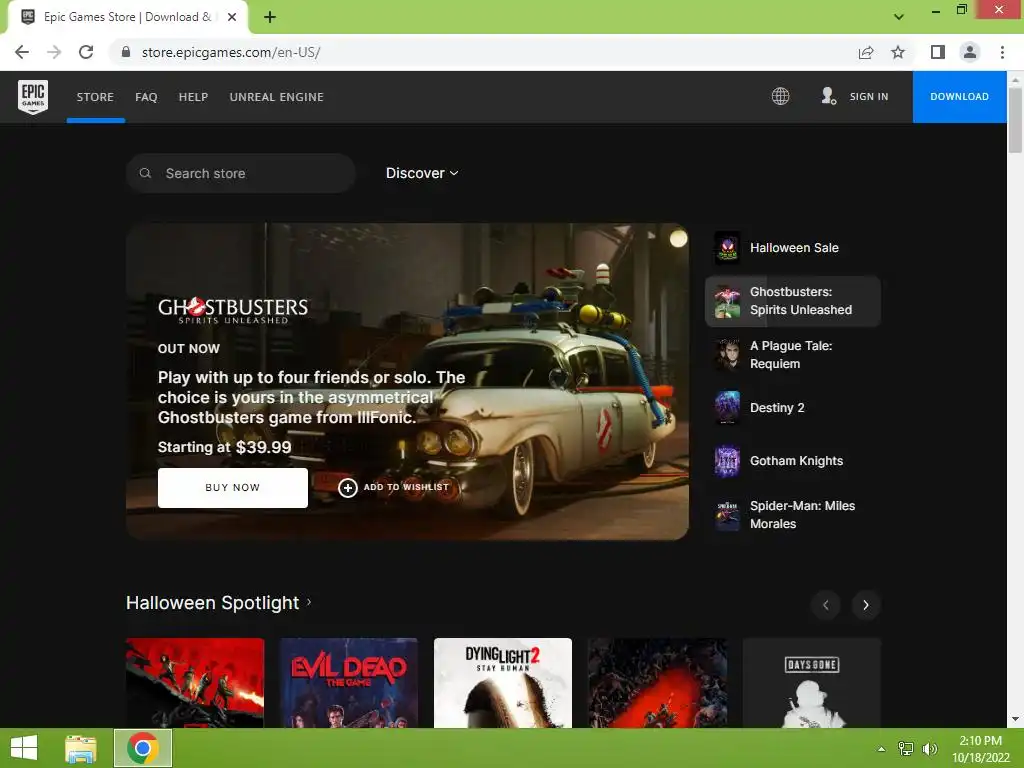
Task: Reload the page
Action: [86, 52]
